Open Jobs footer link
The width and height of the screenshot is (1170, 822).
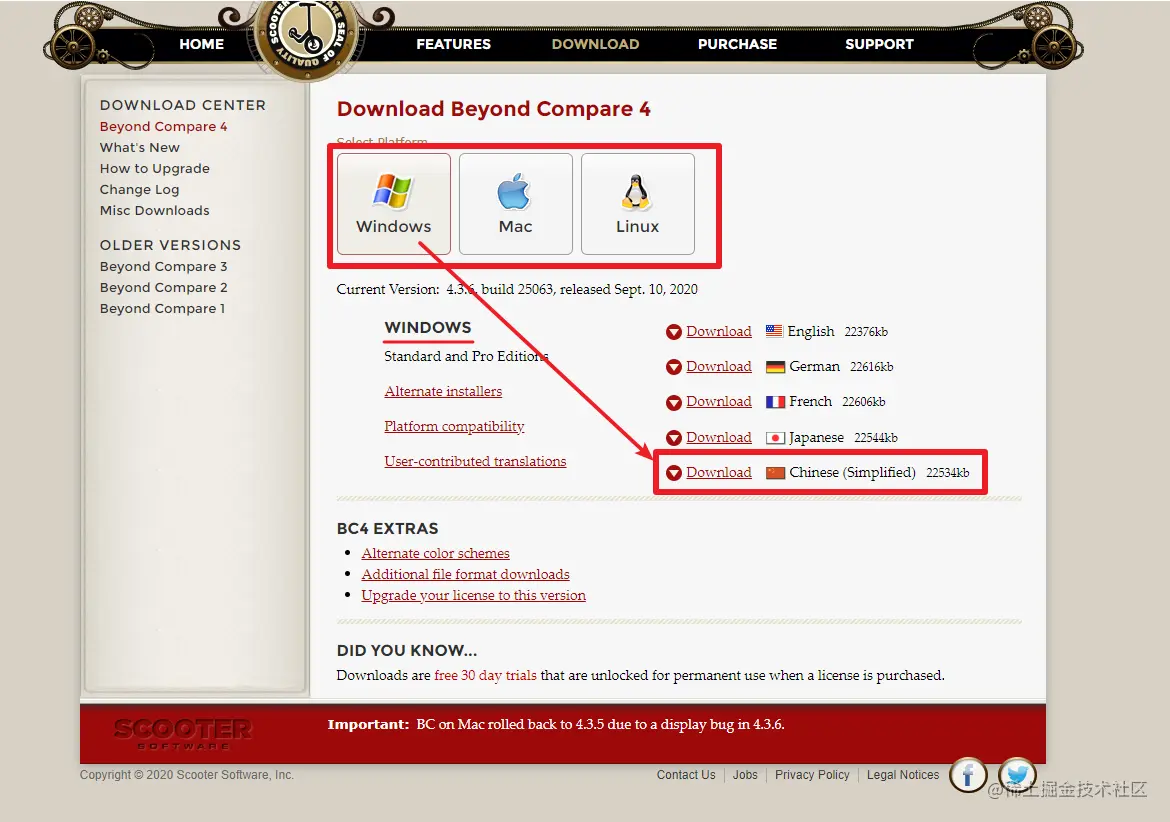coord(745,775)
